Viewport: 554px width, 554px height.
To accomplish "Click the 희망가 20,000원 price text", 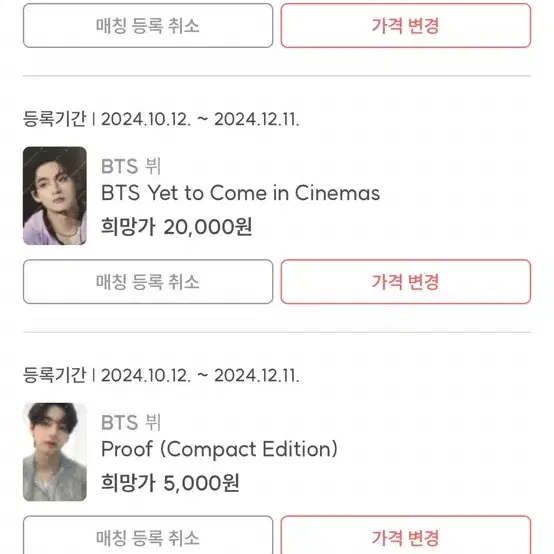I will click(x=176, y=226).
